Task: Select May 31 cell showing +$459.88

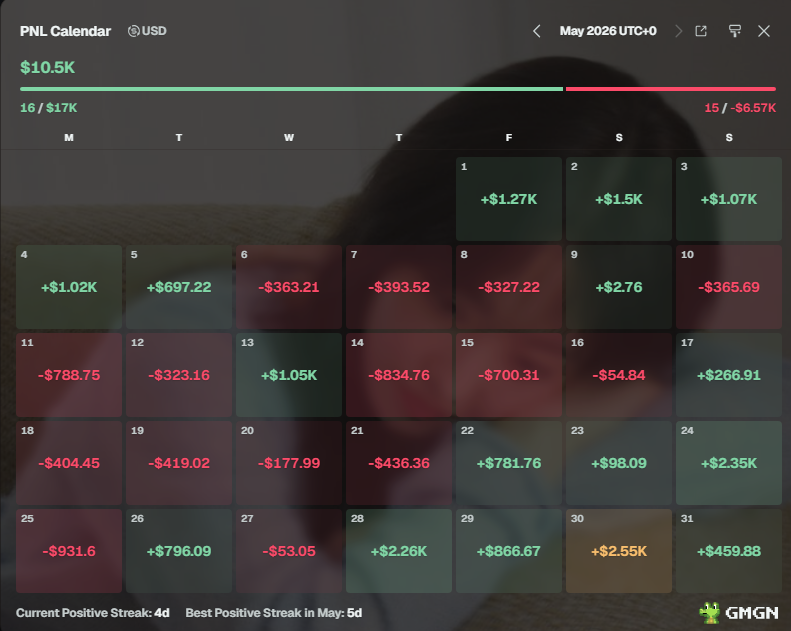Action: click(728, 551)
